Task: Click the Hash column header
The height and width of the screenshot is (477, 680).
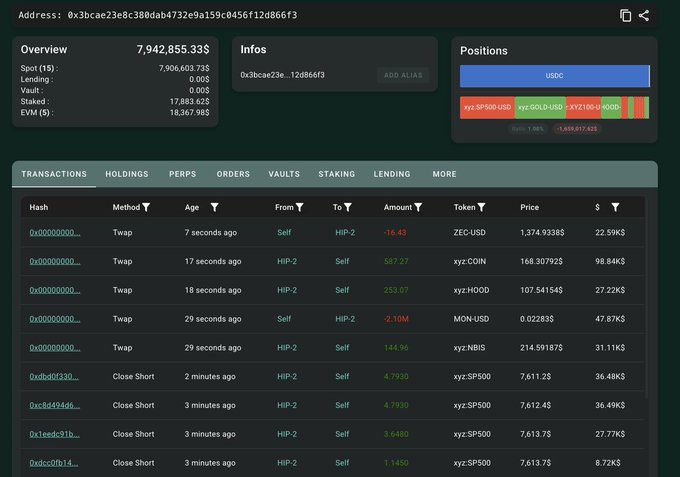Action: click(x=39, y=207)
